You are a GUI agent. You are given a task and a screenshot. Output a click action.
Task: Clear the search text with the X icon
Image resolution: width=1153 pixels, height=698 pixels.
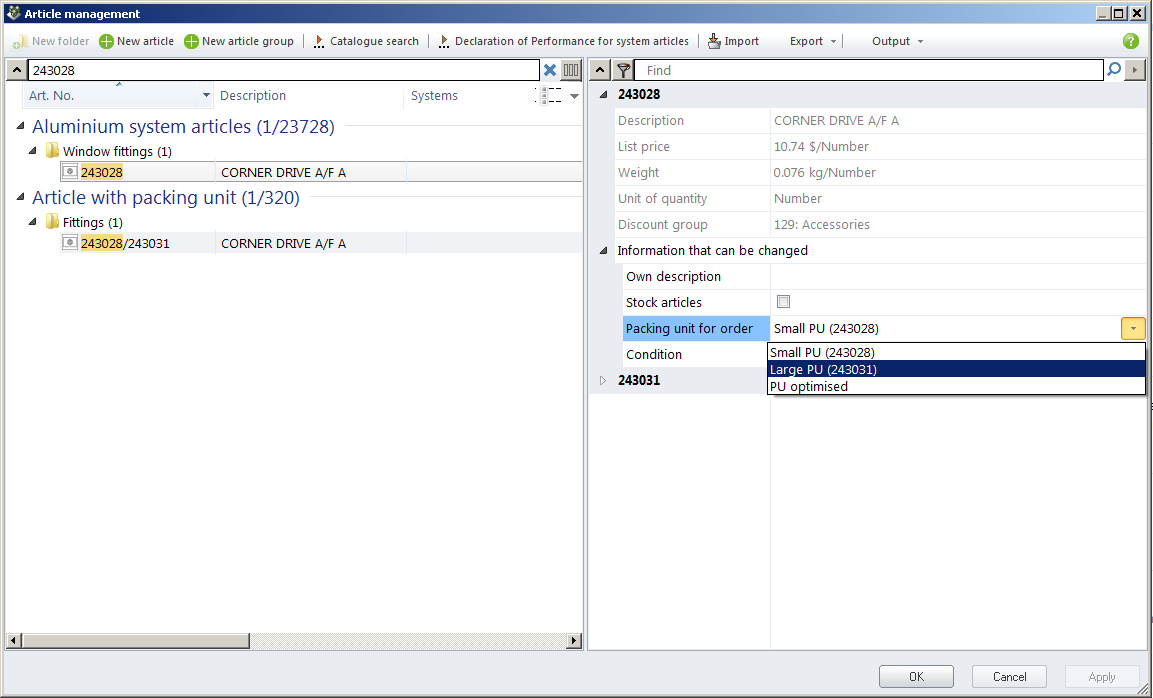[549, 70]
